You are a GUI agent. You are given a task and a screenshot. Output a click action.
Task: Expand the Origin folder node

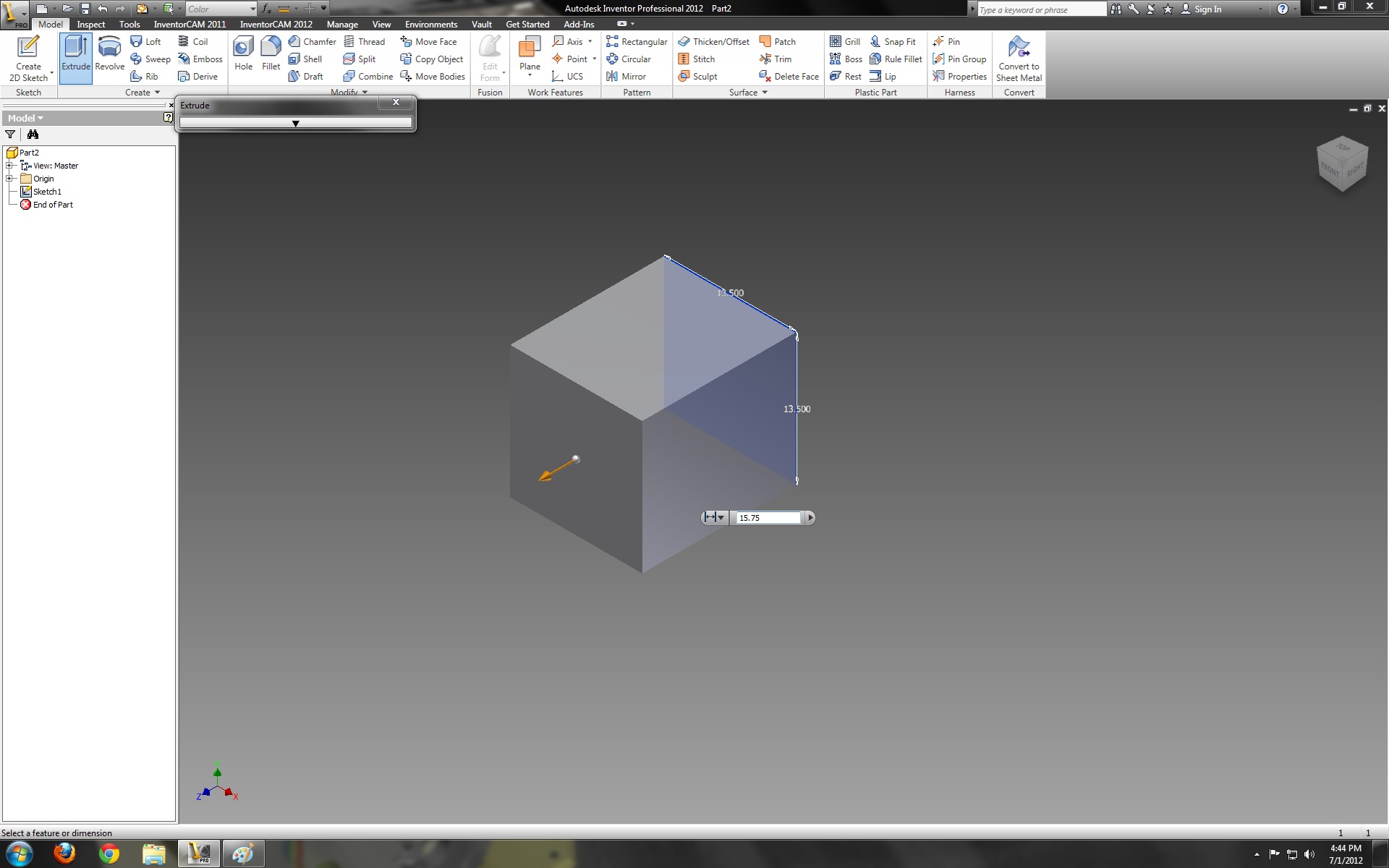[x=9, y=179]
